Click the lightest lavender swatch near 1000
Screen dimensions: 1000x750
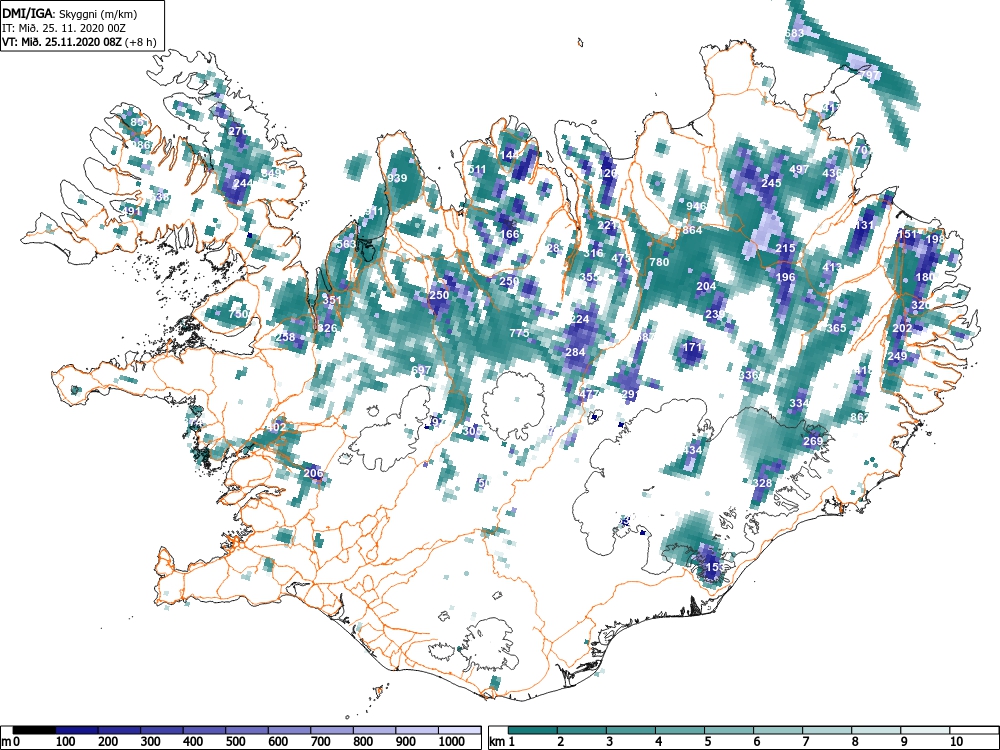(x=459, y=730)
